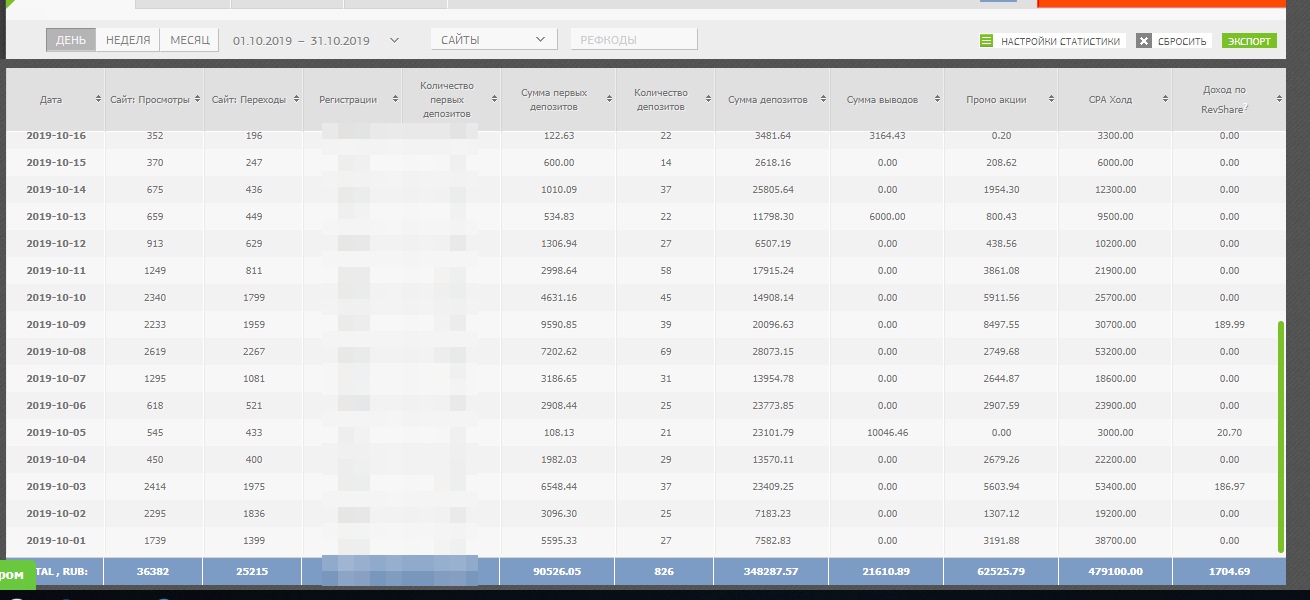The height and width of the screenshot is (600, 1310).
Task: Click the green vertical table scrollbar
Action: point(1281,436)
